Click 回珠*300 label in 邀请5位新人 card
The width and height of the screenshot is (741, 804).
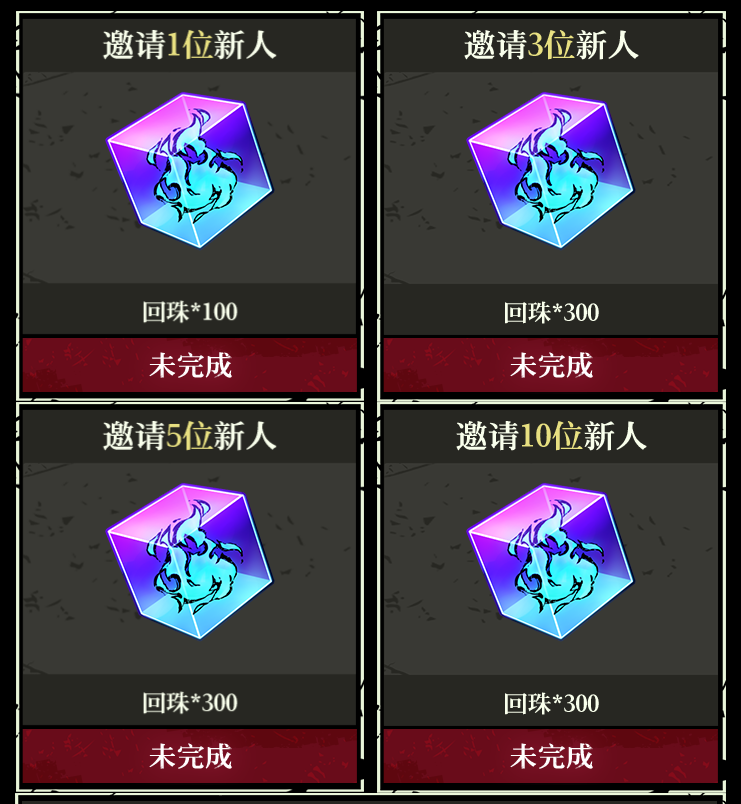(x=190, y=703)
